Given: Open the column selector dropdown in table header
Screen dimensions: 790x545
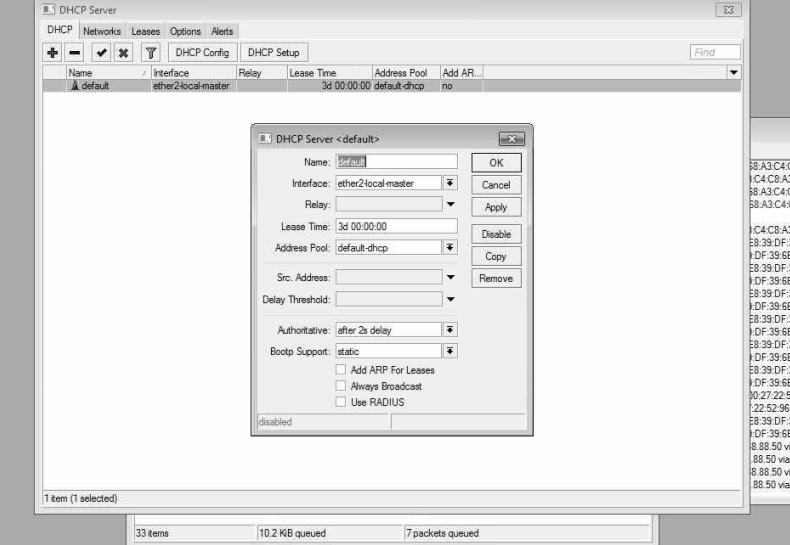Looking at the screenshot, I should (x=734, y=73).
